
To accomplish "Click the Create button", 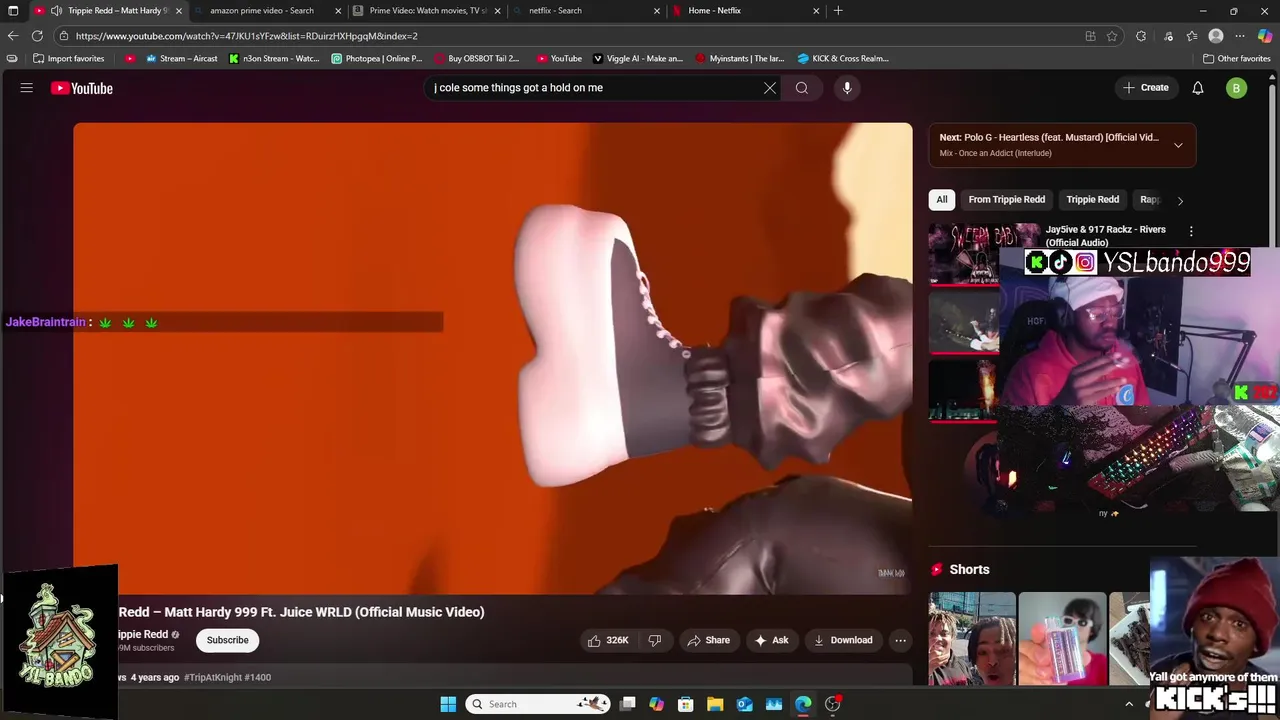I will click(x=1146, y=88).
